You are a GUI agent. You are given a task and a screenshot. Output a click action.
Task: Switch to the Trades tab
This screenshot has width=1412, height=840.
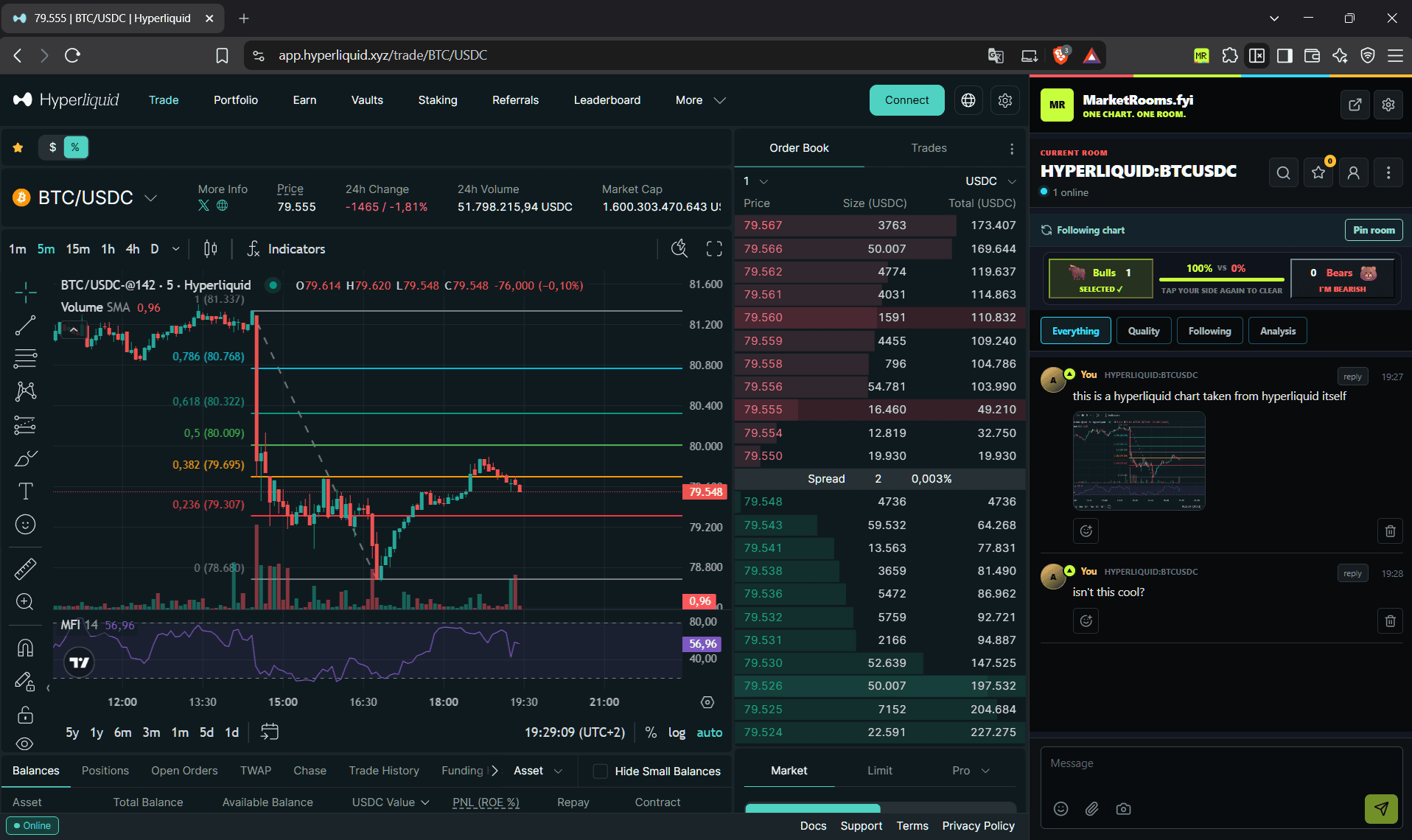[x=929, y=148]
